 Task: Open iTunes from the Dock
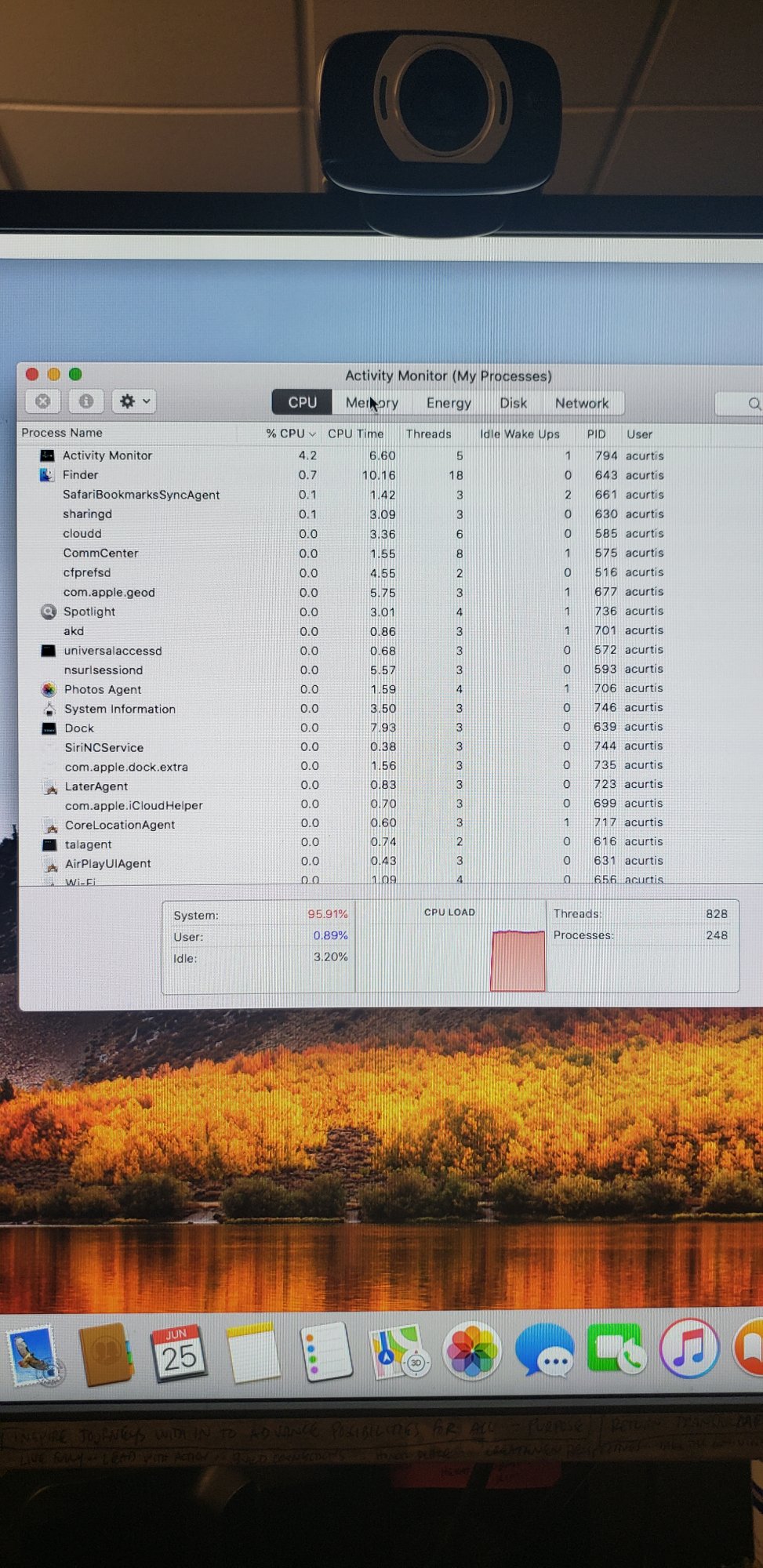pos(689,1348)
